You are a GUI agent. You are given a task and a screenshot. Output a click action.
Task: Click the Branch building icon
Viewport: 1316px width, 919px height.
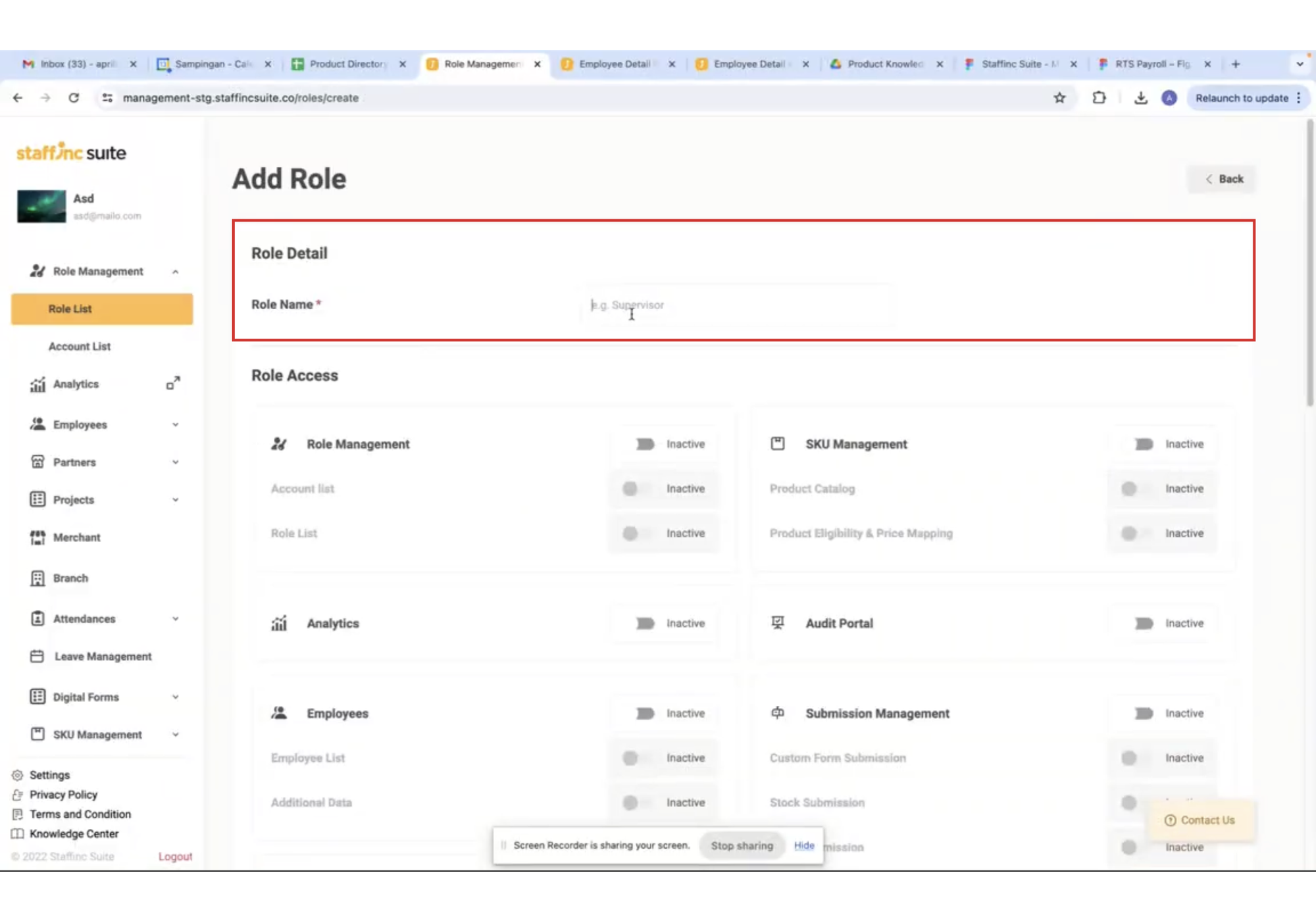pyautogui.click(x=38, y=578)
